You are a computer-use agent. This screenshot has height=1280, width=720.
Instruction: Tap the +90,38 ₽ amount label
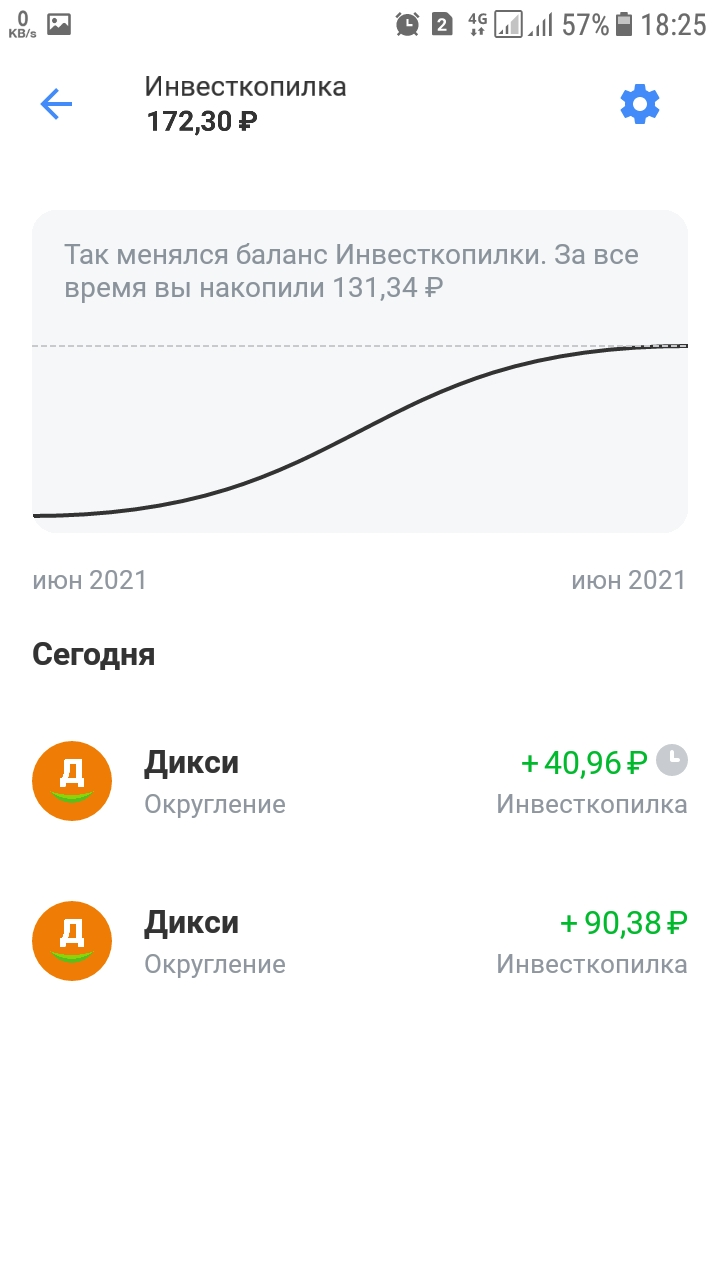[624, 922]
